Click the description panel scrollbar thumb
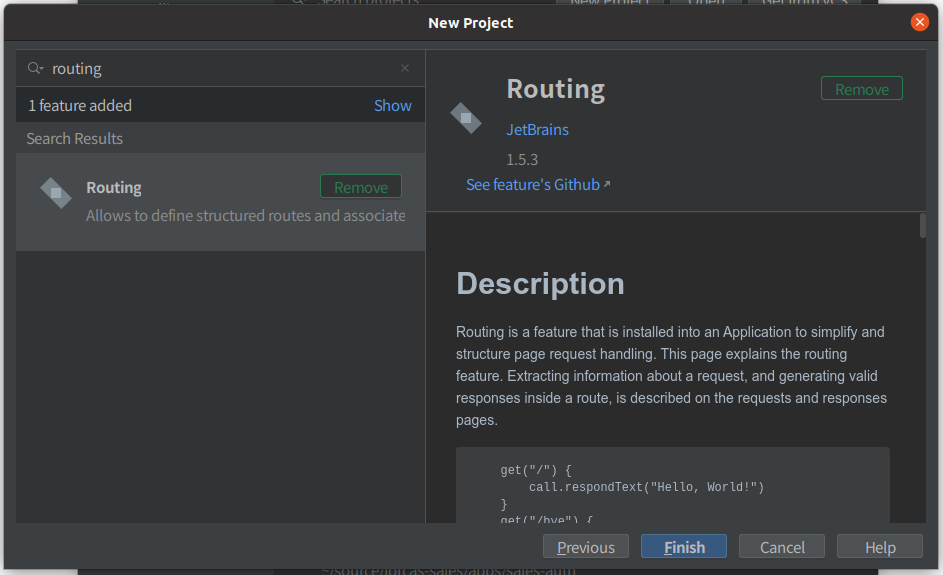This screenshot has width=943, height=575. 923,226
